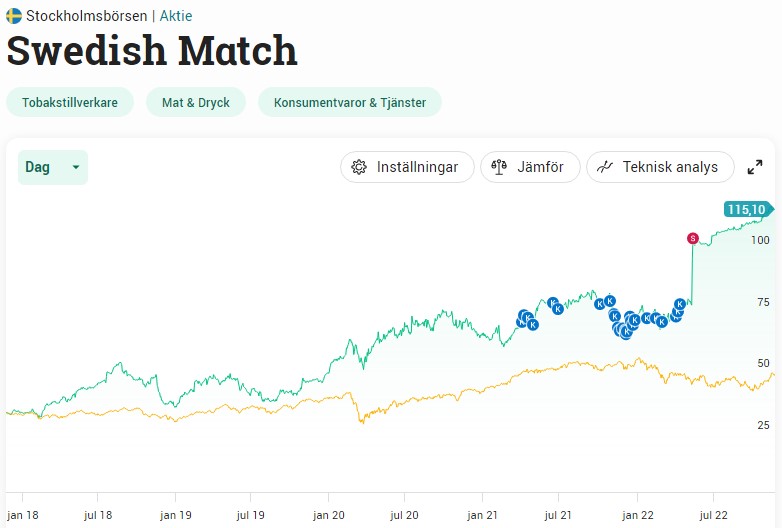Follow the Aktie link

click(x=176, y=16)
